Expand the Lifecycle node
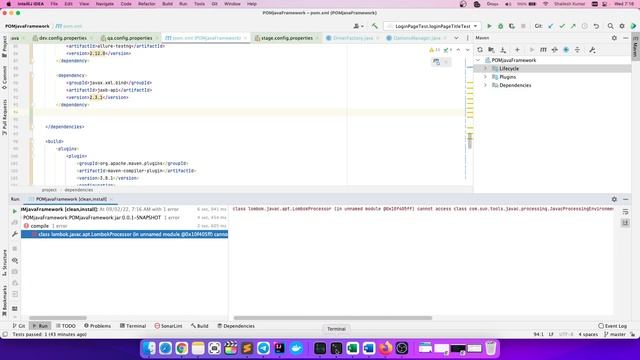The image size is (640, 360). point(486,69)
